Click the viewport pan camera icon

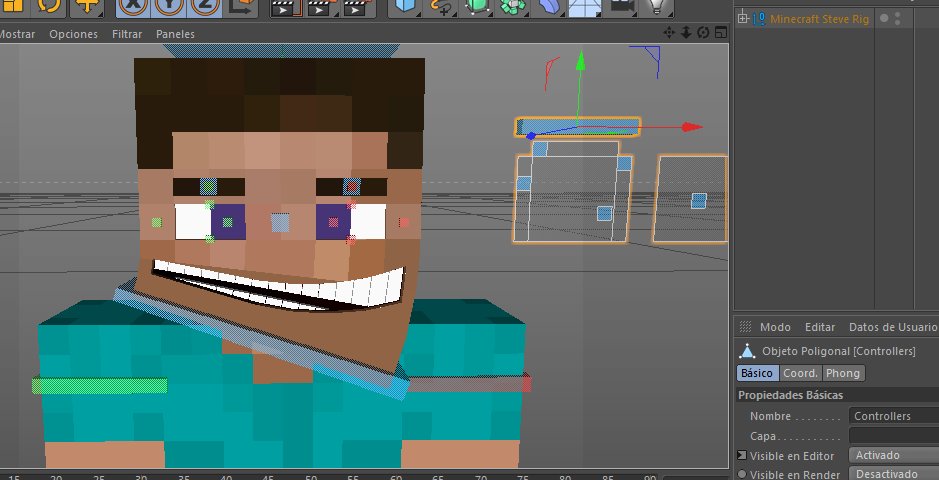669,33
